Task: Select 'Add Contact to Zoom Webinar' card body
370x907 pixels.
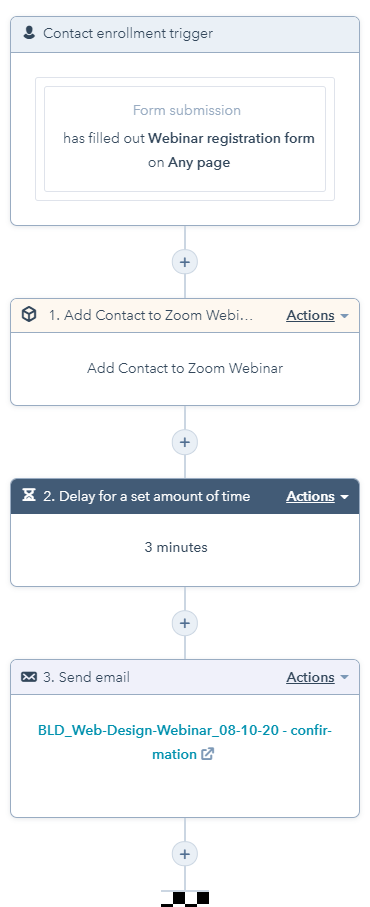Action: pyautogui.click(x=185, y=368)
